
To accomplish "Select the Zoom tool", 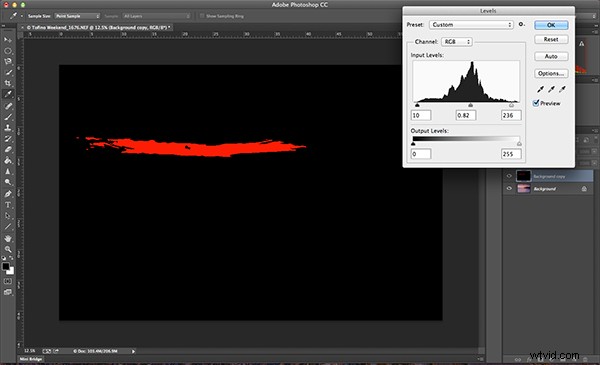I will coord(8,249).
